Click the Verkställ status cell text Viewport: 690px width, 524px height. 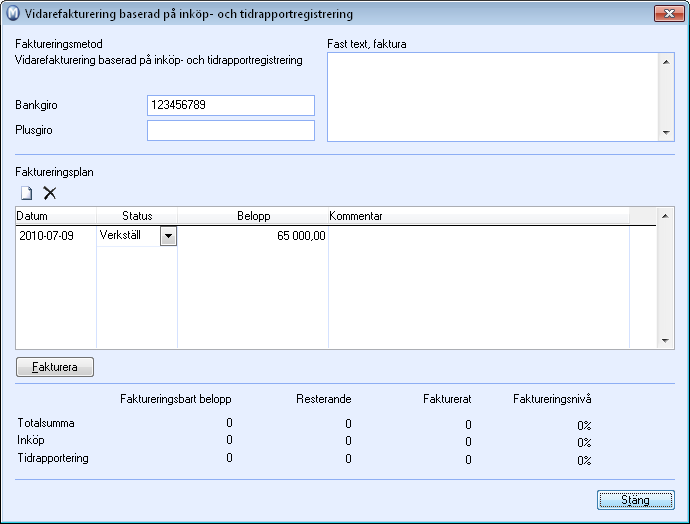120,235
